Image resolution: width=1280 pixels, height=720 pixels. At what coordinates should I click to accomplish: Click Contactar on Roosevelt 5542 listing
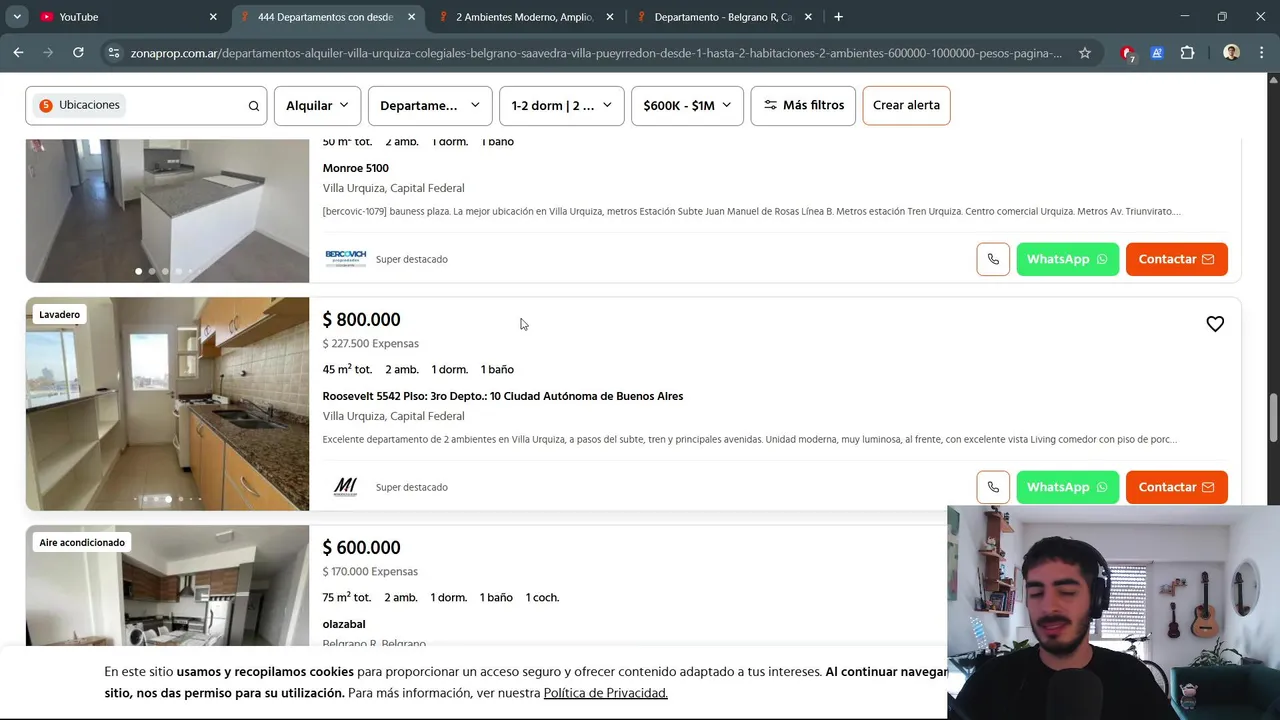pyautogui.click(x=1176, y=487)
